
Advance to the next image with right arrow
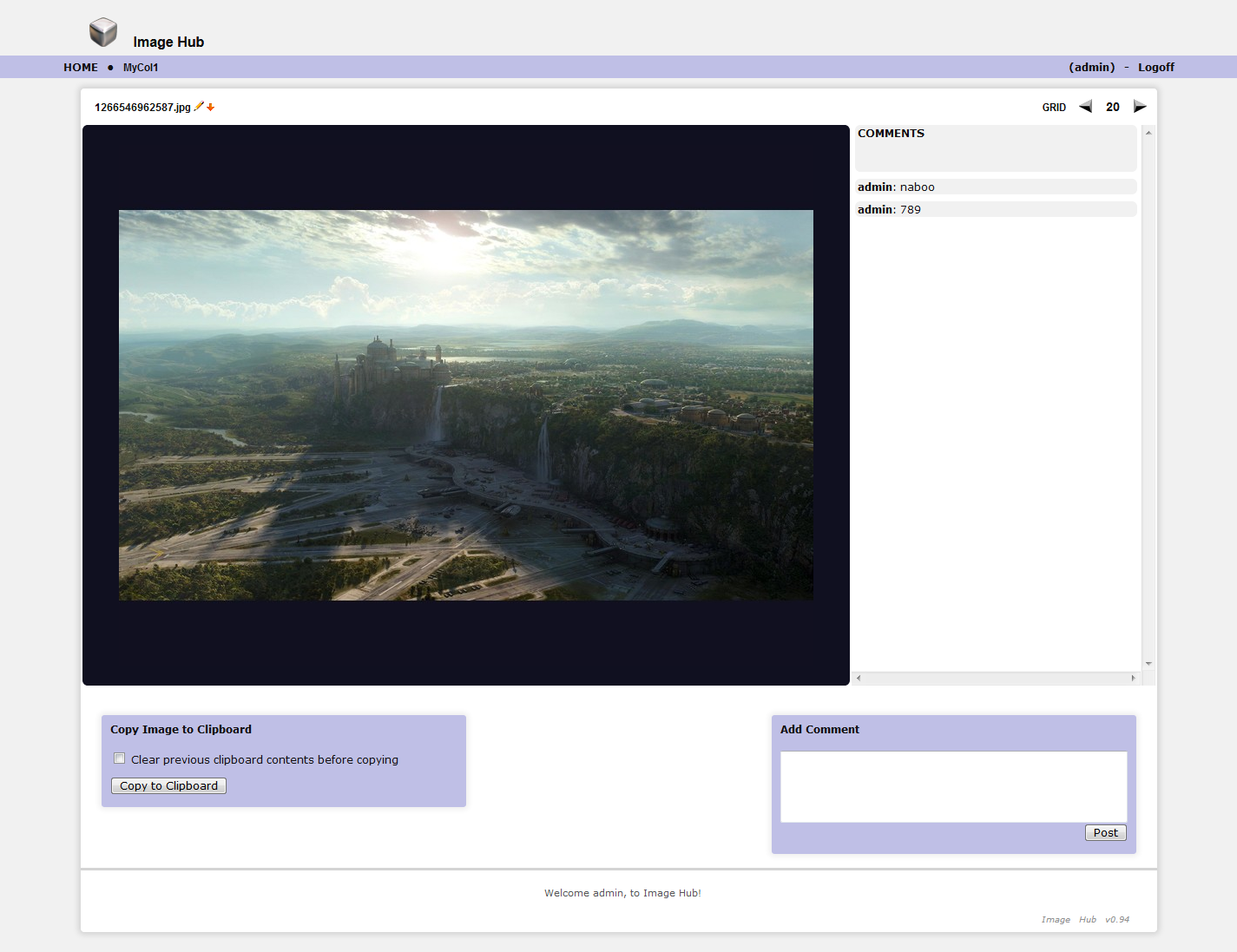pyautogui.click(x=1140, y=107)
